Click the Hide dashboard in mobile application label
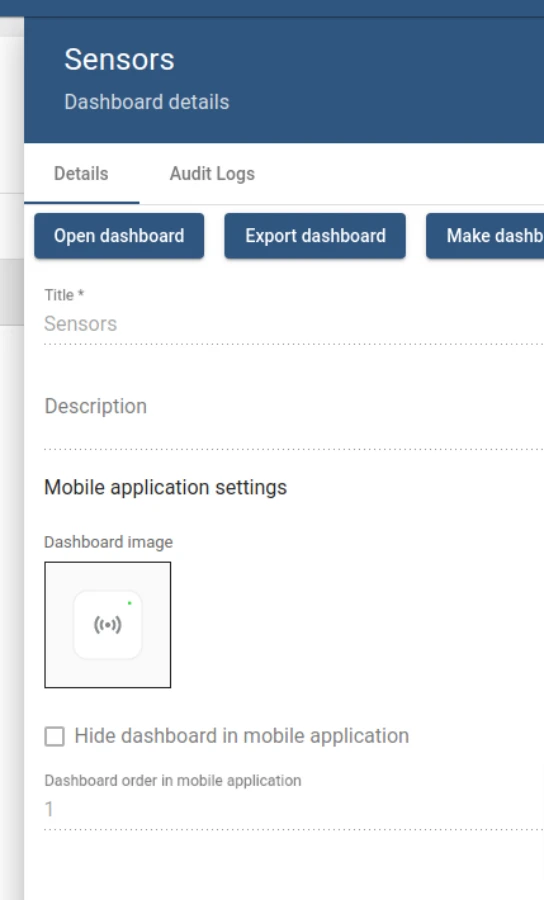The height and width of the screenshot is (900, 544). (242, 736)
